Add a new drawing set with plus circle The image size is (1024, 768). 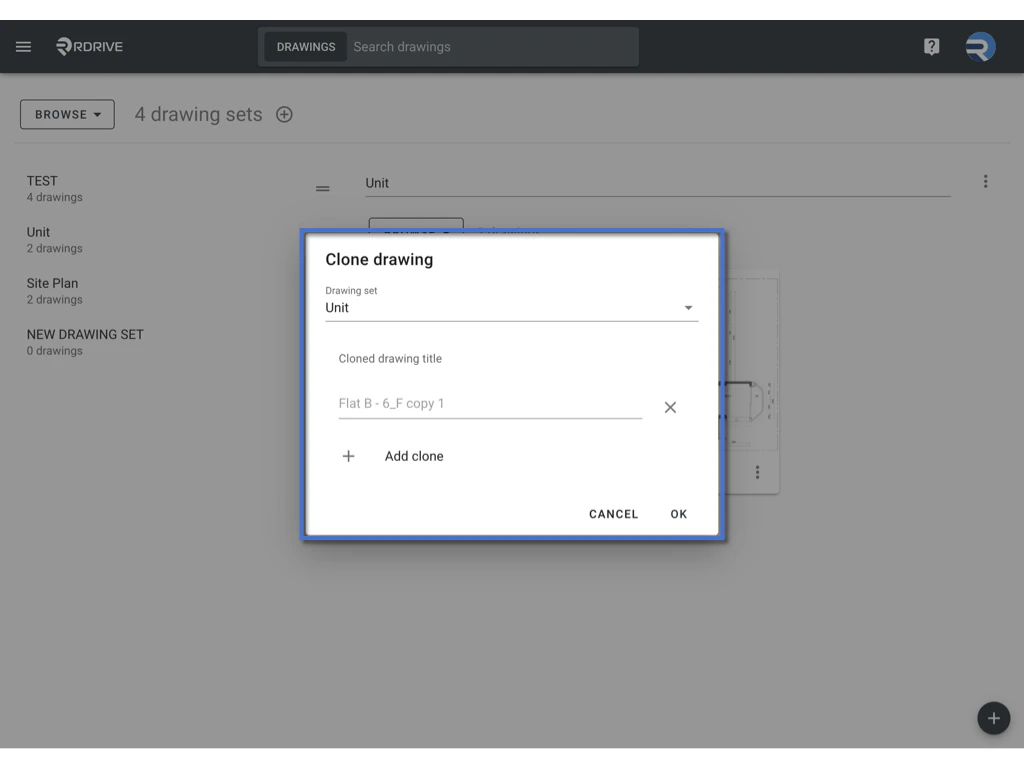click(284, 114)
